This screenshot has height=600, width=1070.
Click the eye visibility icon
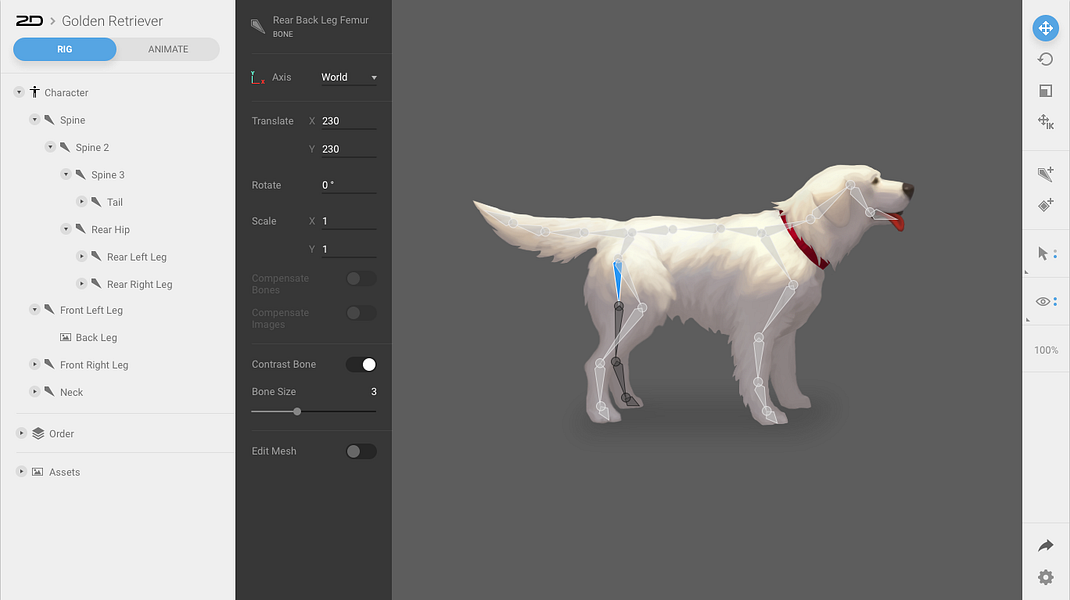click(x=1041, y=301)
